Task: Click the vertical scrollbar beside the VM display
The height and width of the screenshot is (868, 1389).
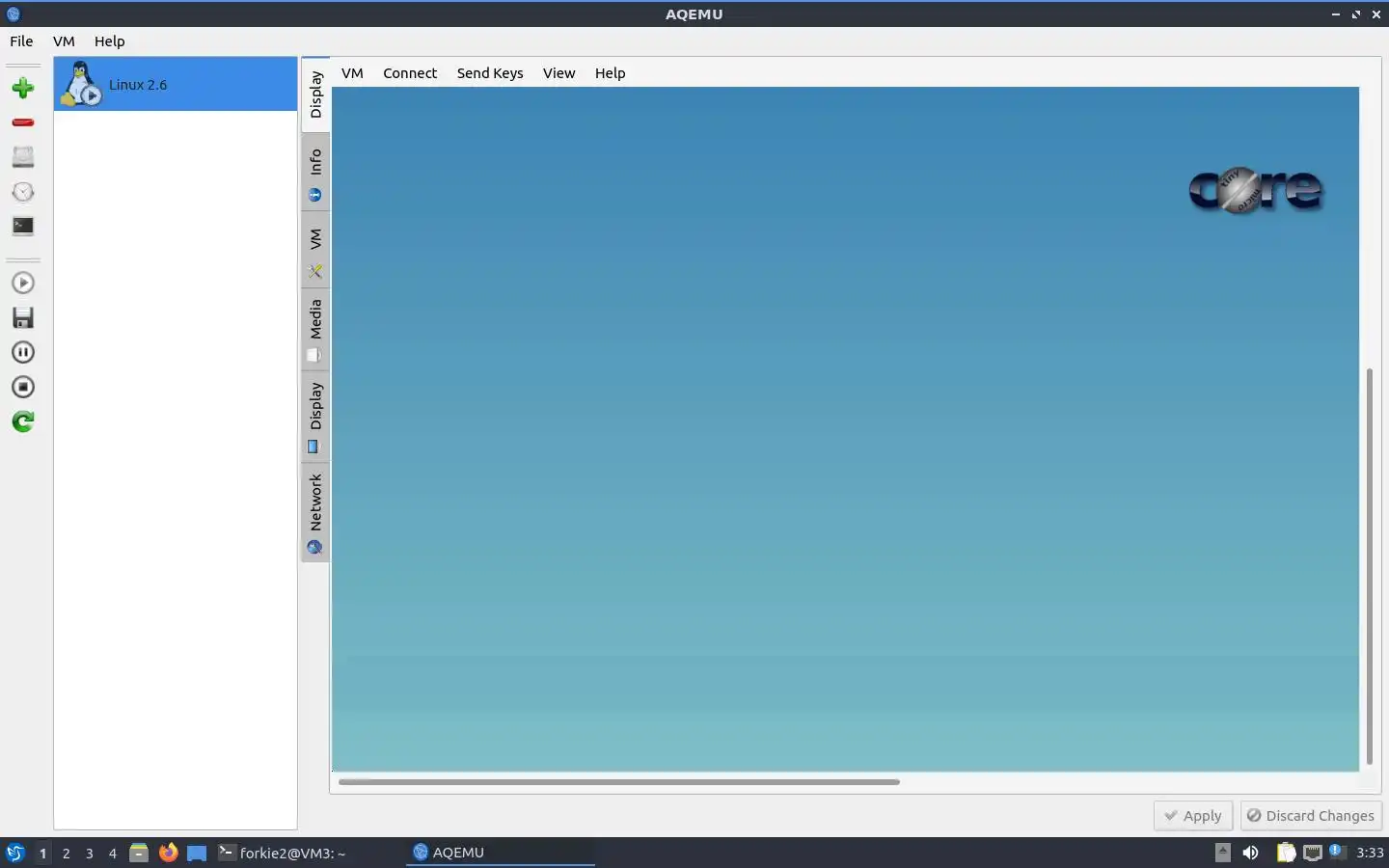Action: 1369,566
